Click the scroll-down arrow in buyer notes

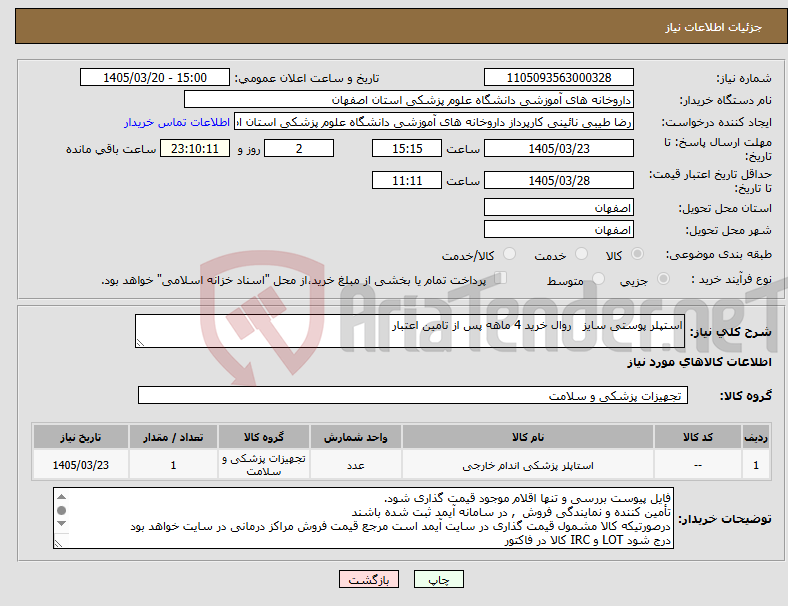coord(61,524)
